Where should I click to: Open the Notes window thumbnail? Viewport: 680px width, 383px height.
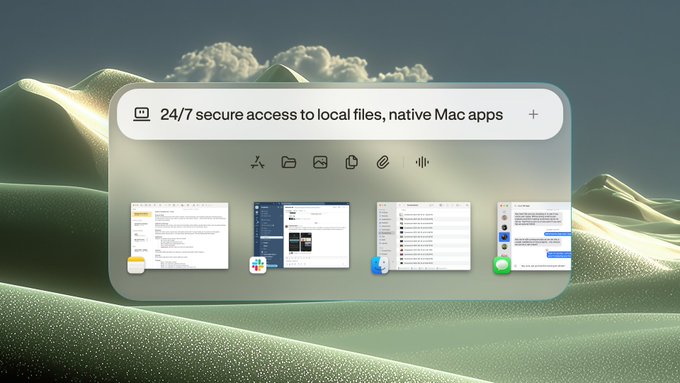pos(180,236)
